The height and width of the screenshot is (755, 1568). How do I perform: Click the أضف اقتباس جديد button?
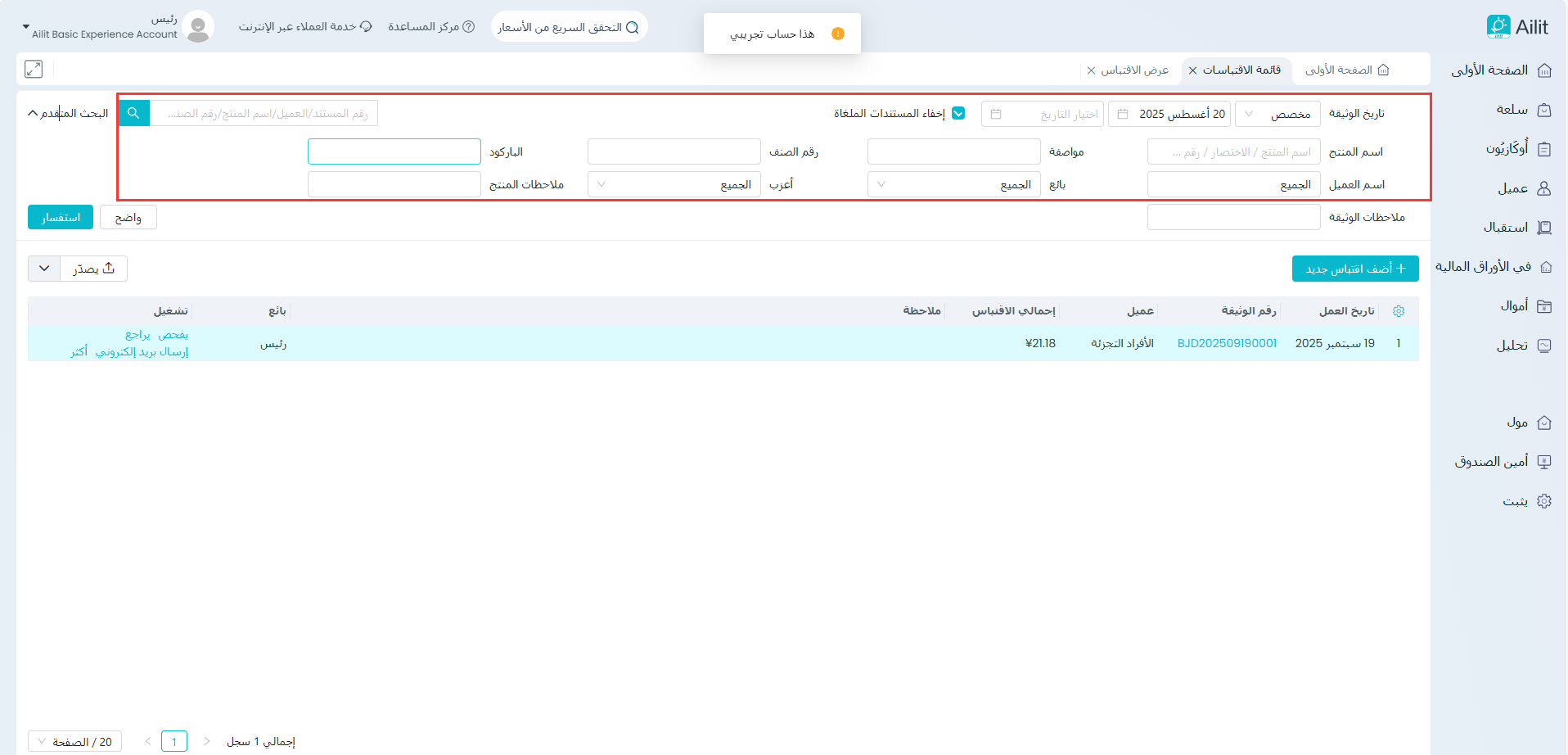pos(1354,269)
